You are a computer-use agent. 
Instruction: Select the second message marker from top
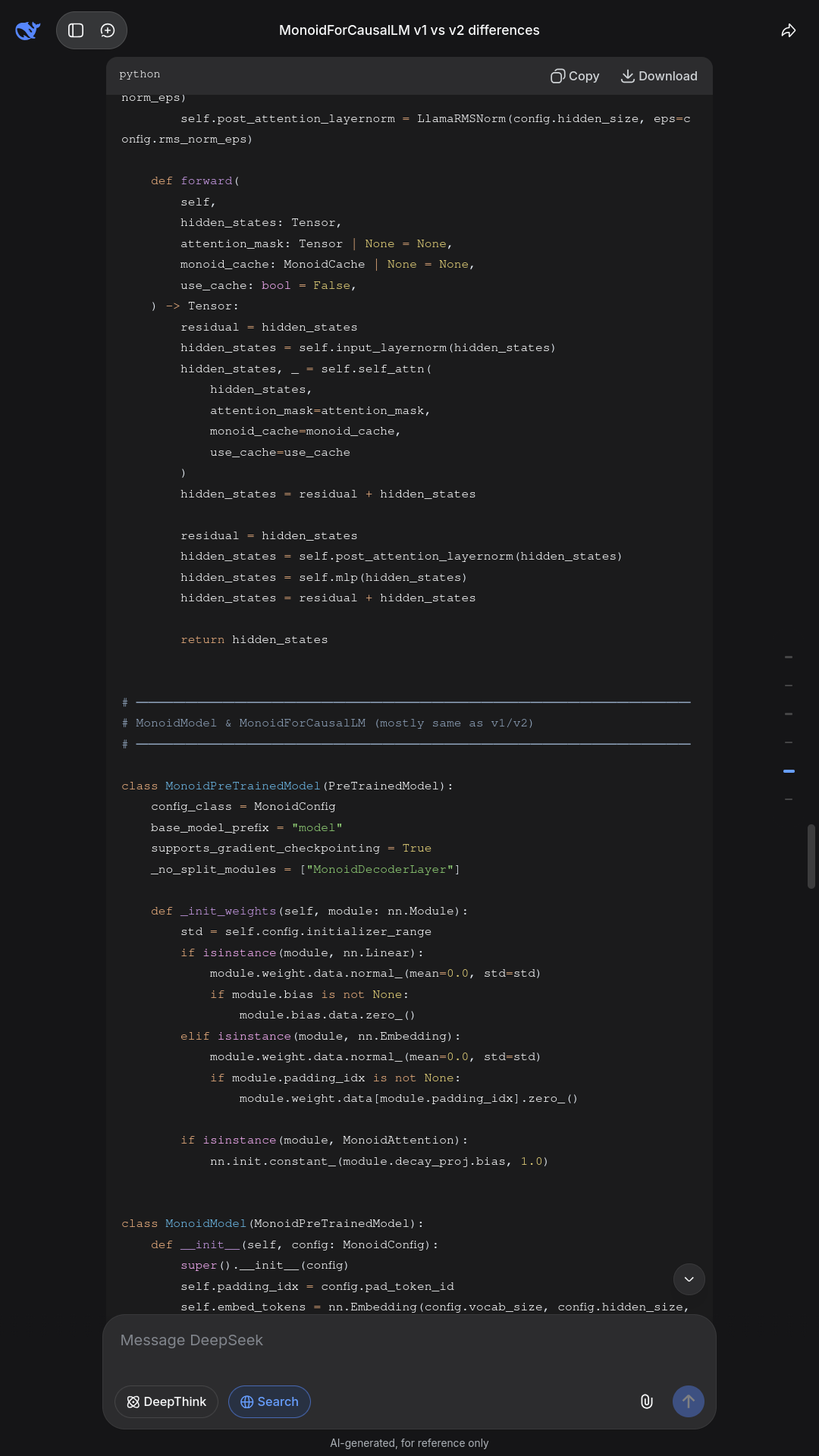tap(789, 686)
